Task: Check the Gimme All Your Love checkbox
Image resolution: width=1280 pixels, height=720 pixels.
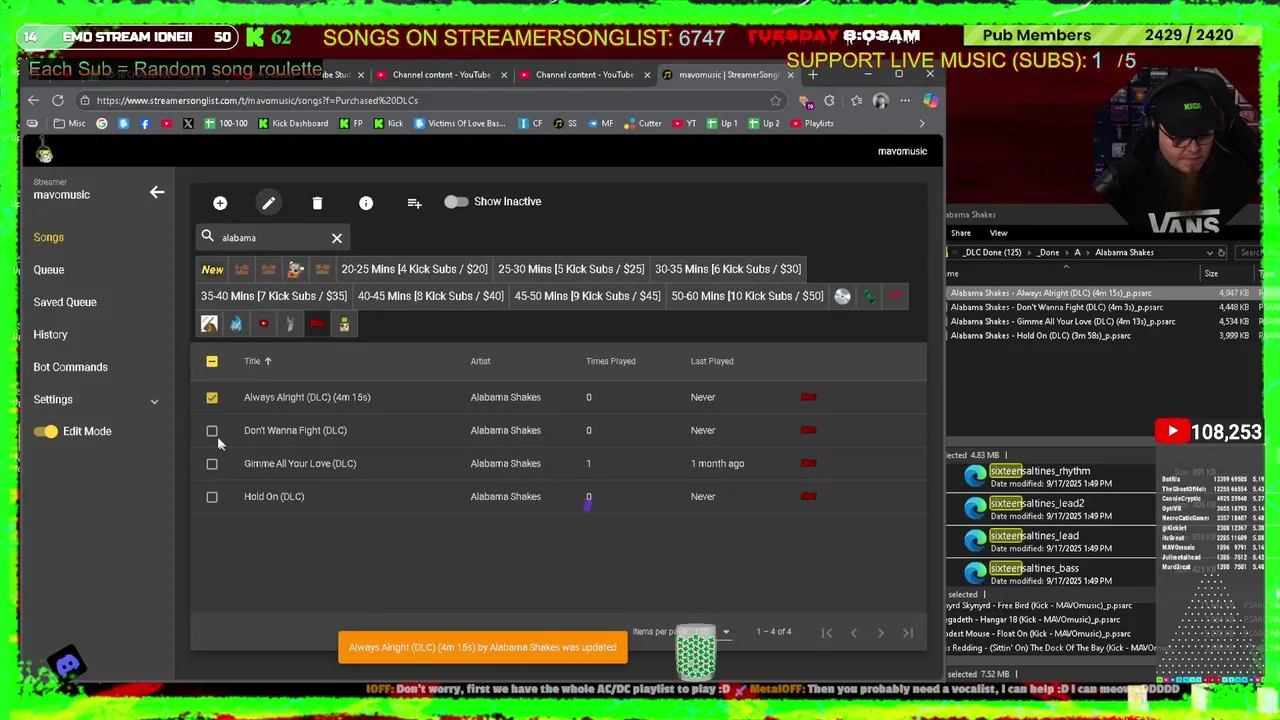Action: point(212,463)
